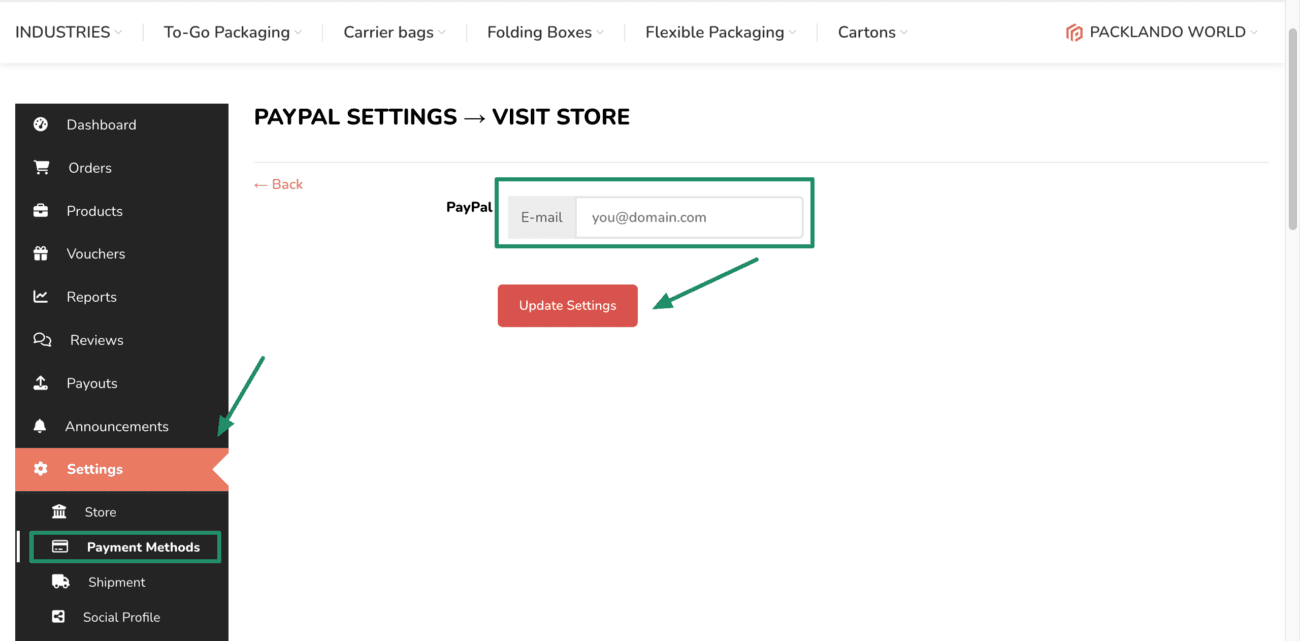Viewport: 1300px width, 641px height.
Task: Open Announcements in the sidebar
Action: (x=122, y=426)
